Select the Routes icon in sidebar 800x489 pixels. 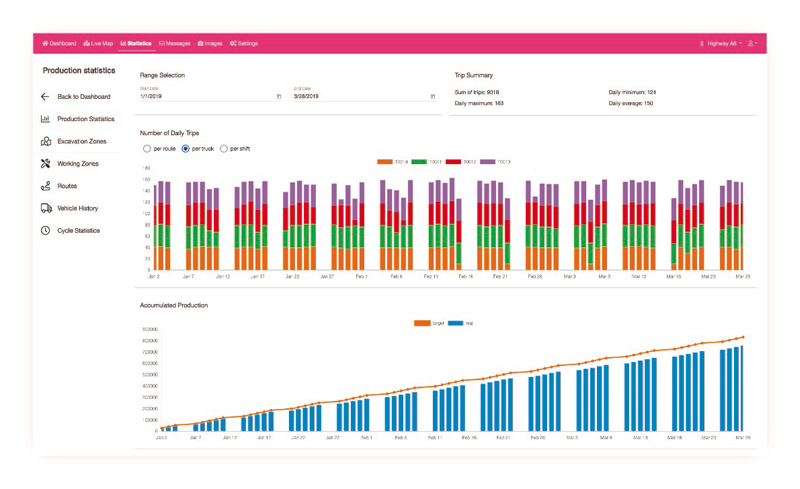pyautogui.click(x=46, y=186)
